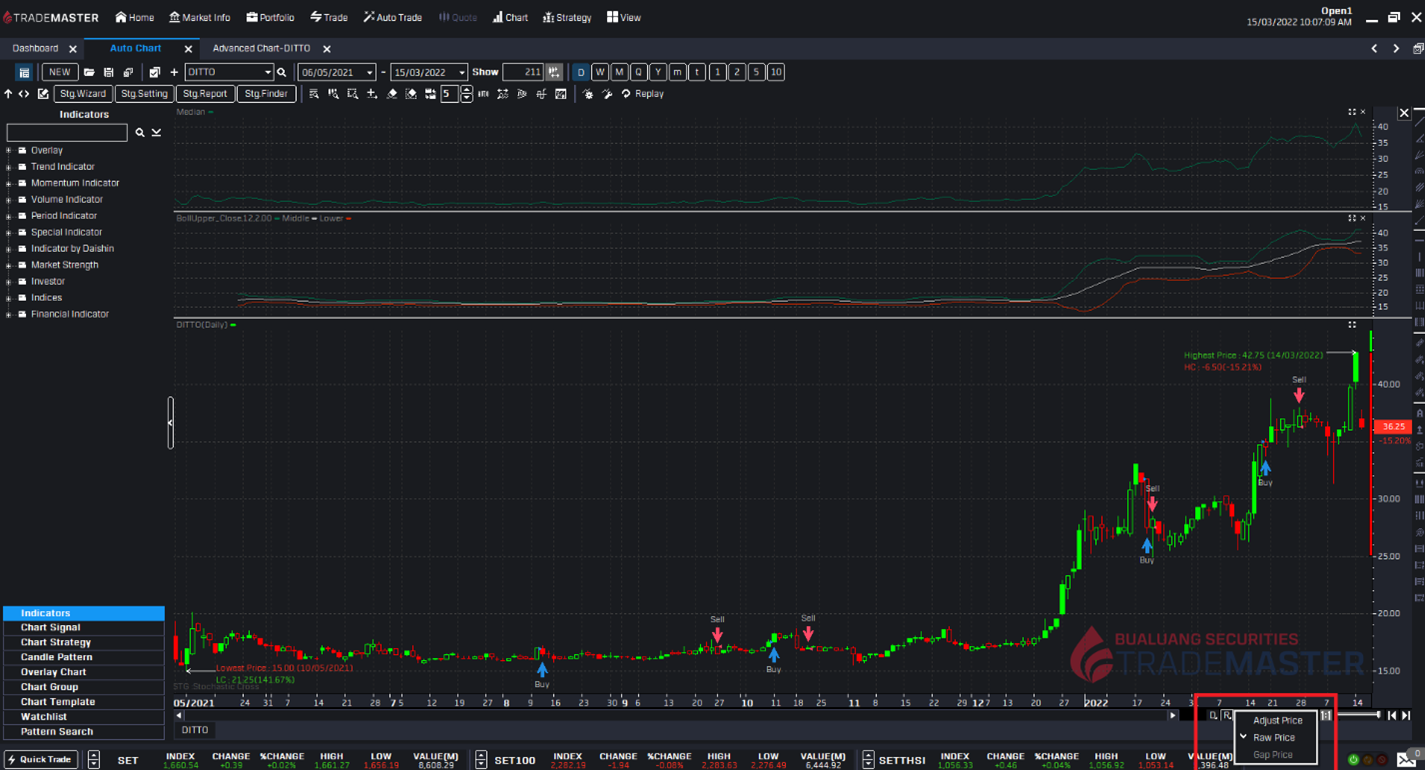Select the 5 interval button
1425x770 pixels.
[x=756, y=72]
